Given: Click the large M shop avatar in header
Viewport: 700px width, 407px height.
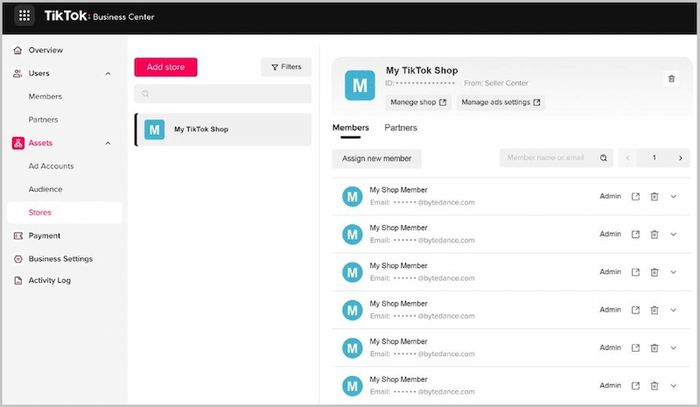Looking at the screenshot, I should pyautogui.click(x=360, y=85).
